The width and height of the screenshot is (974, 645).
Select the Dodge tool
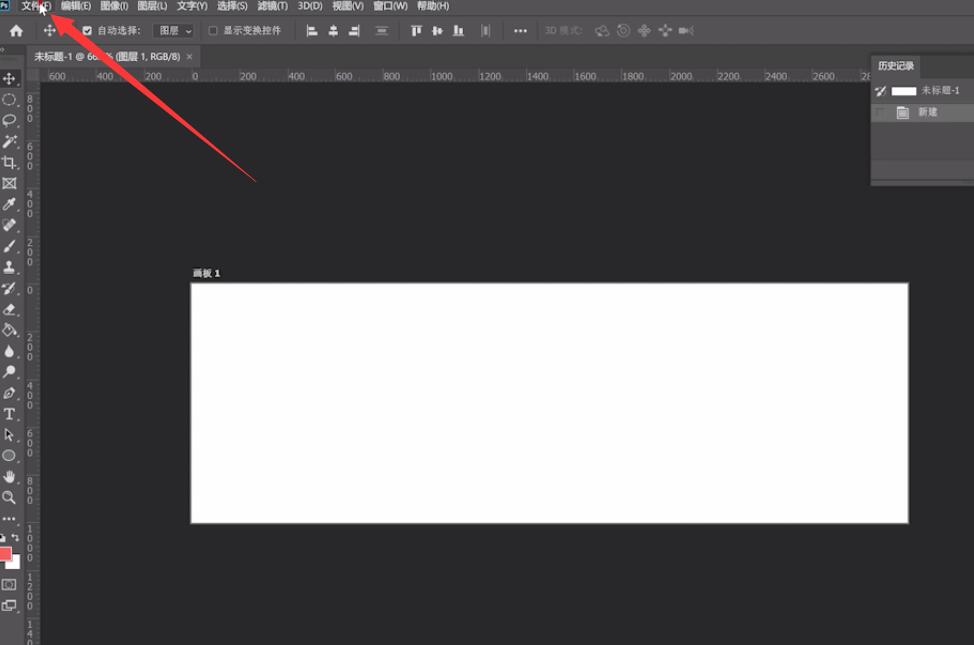pos(9,372)
